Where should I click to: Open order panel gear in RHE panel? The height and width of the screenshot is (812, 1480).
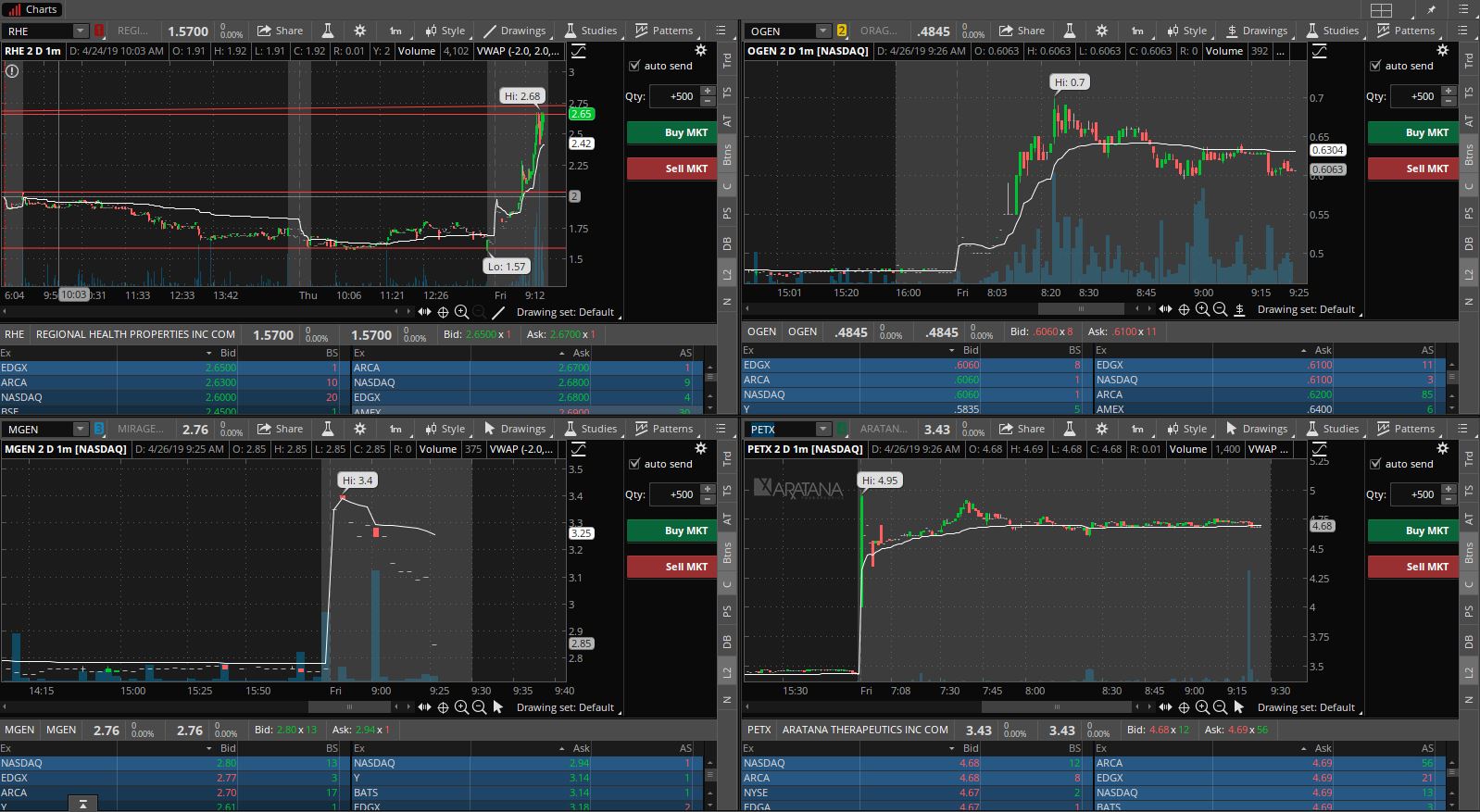click(x=701, y=50)
